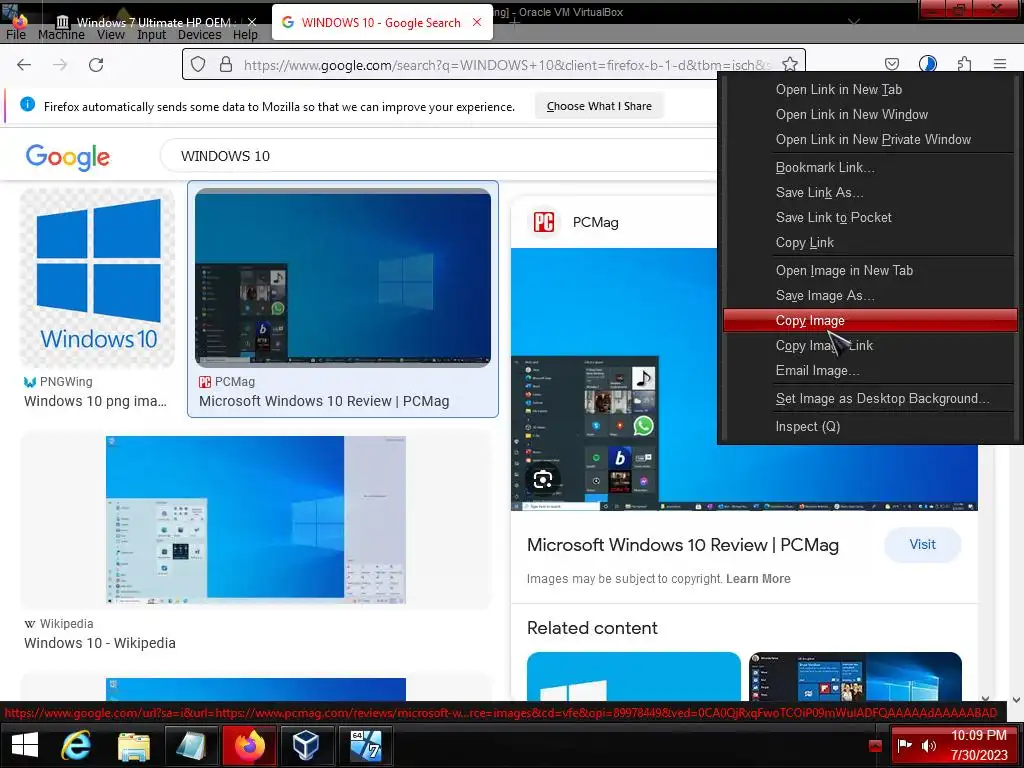
Task: Close the WINDOWS 10 Google Search tab
Action: pos(477,22)
